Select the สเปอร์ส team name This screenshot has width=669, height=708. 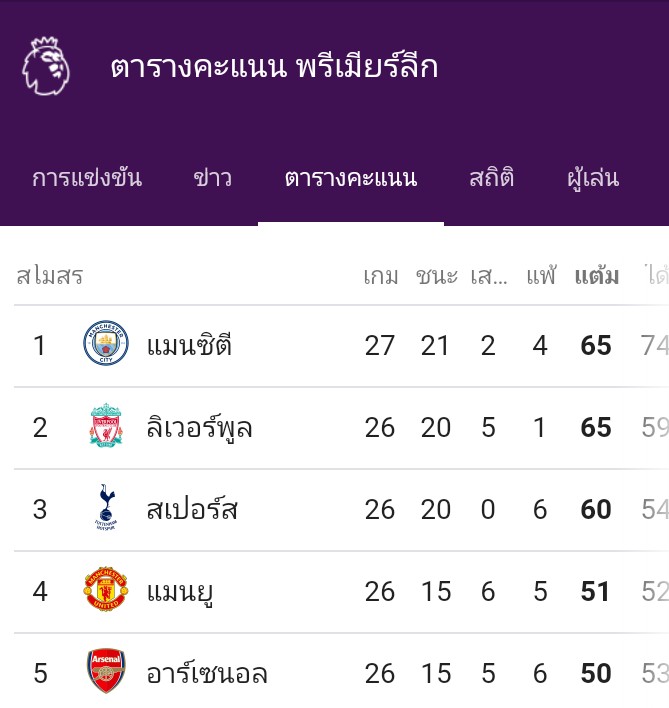(x=192, y=508)
